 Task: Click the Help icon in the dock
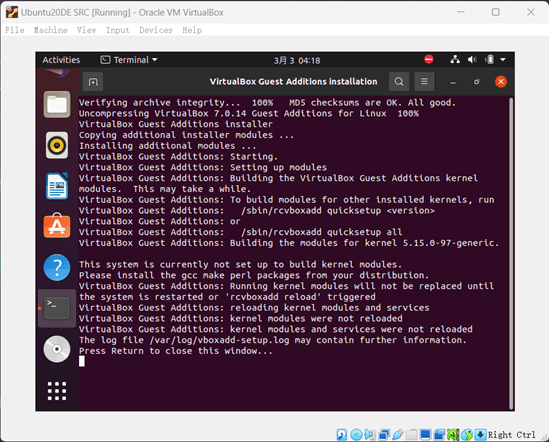(x=57, y=267)
